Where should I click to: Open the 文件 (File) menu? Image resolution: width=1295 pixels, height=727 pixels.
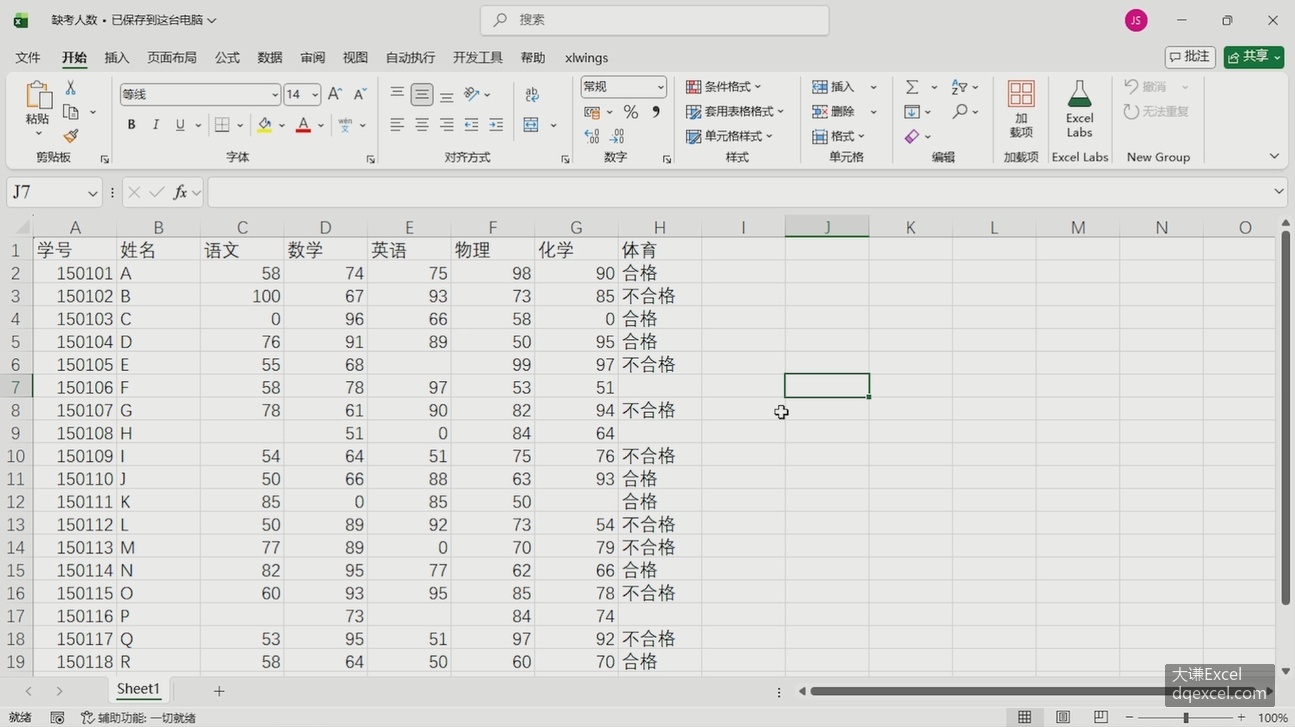pyautogui.click(x=28, y=58)
